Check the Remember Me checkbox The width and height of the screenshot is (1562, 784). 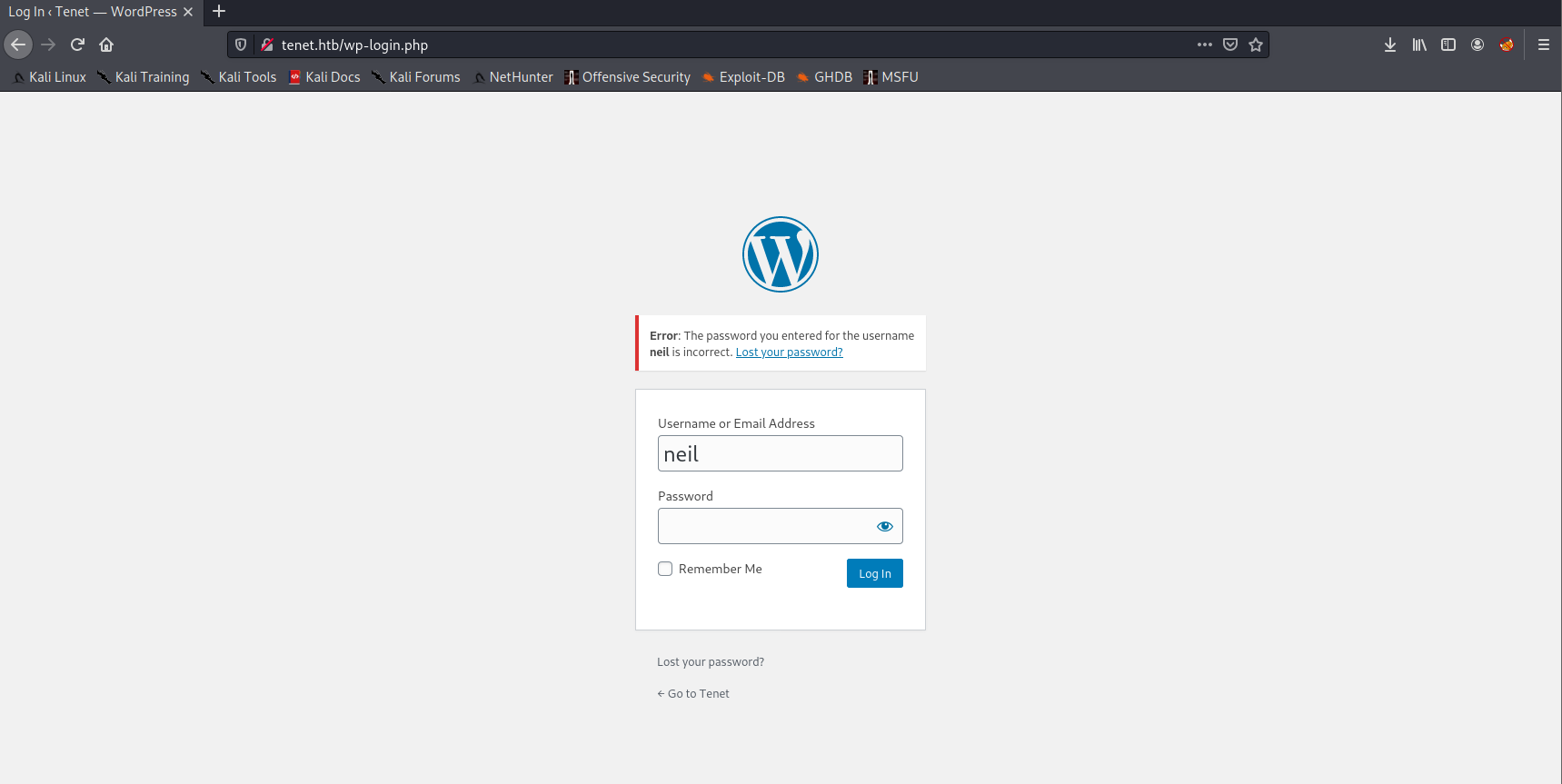click(665, 569)
